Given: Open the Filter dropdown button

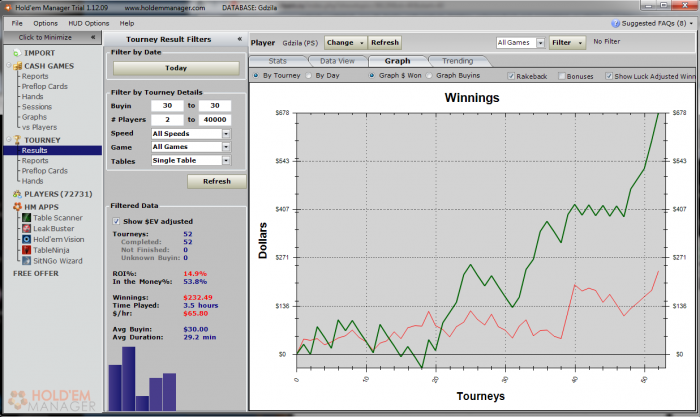Looking at the screenshot, I should [x=567, y=42].
